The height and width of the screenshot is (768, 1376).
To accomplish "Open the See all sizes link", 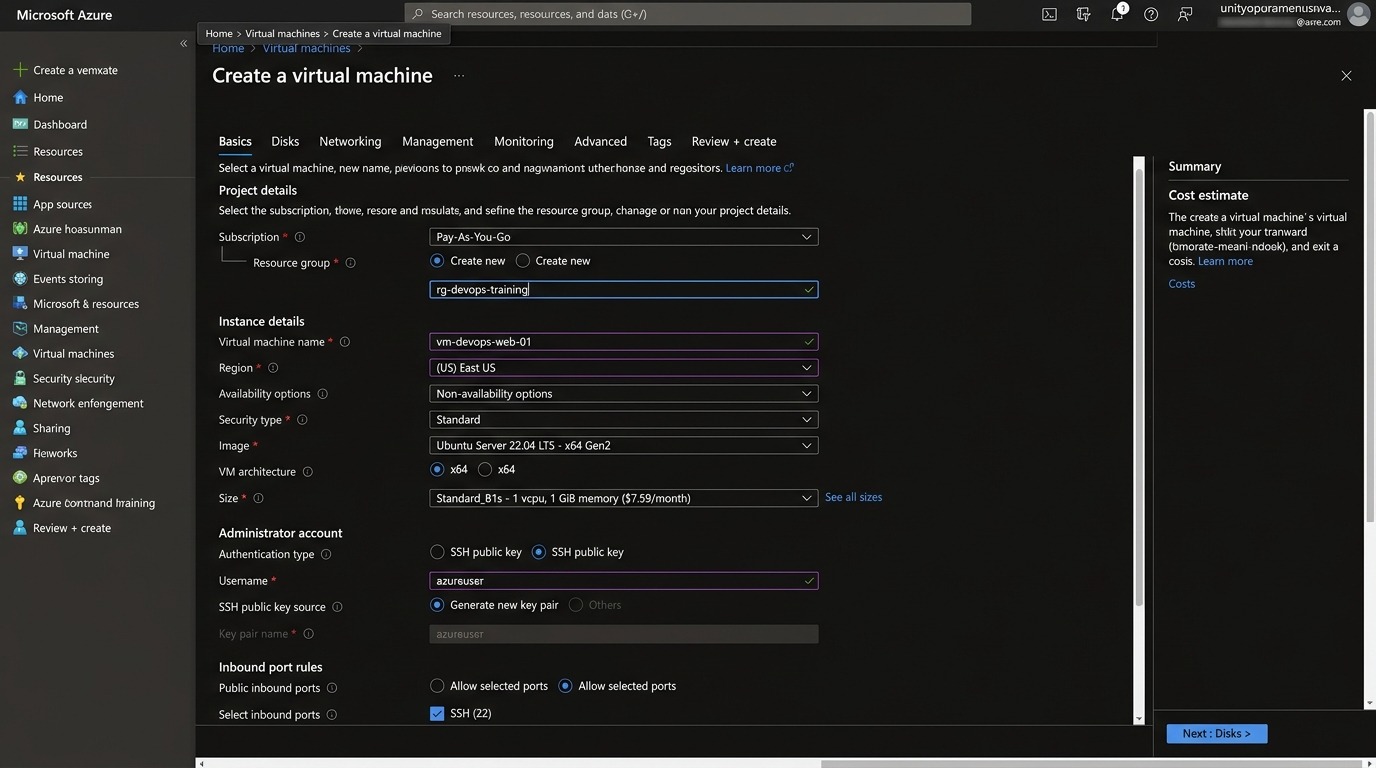I will pyautogui.click(x=853, y=497).
